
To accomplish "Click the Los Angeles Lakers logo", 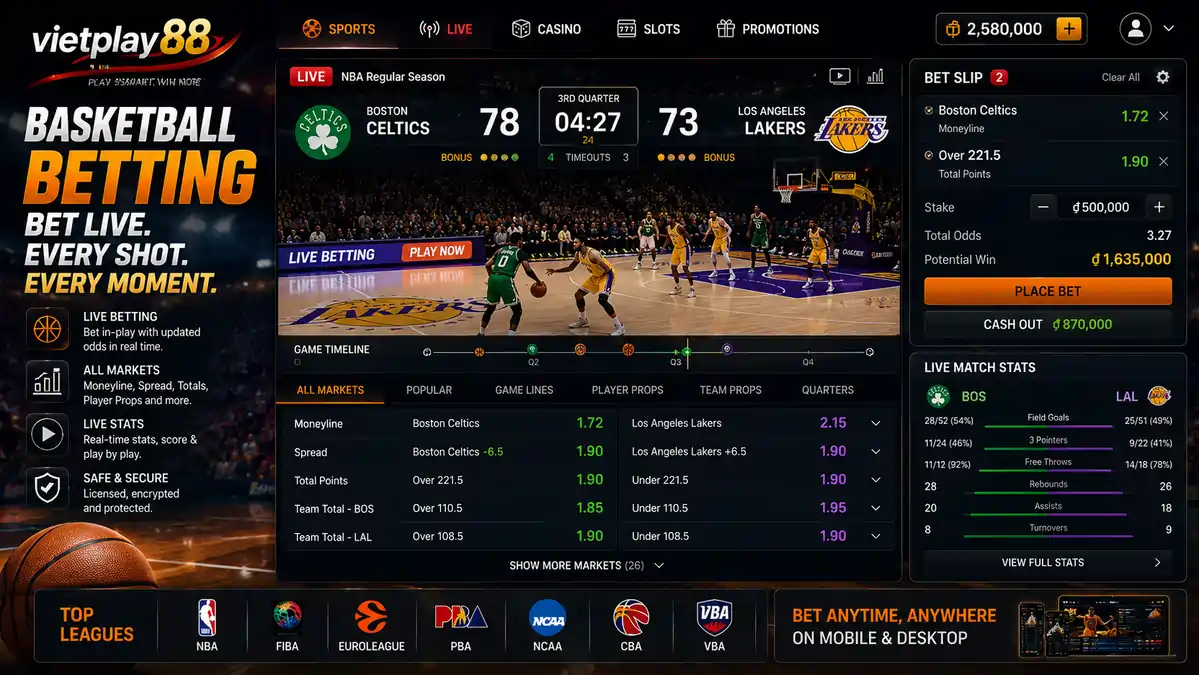I will pyautogui.click(x=851, y=129).
